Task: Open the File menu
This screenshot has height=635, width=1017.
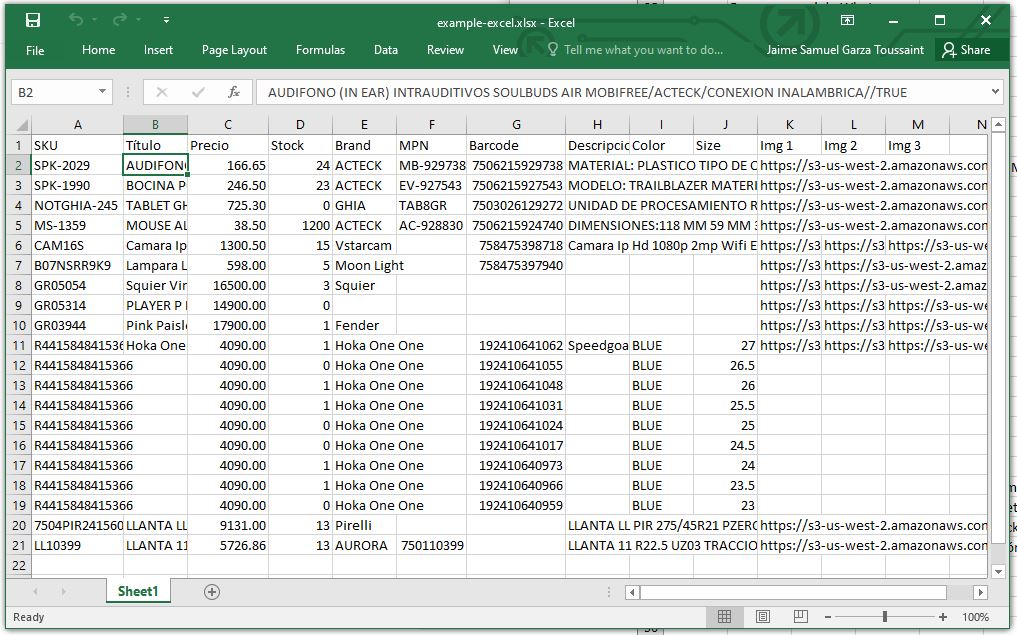Action: (x=35, y=50)
